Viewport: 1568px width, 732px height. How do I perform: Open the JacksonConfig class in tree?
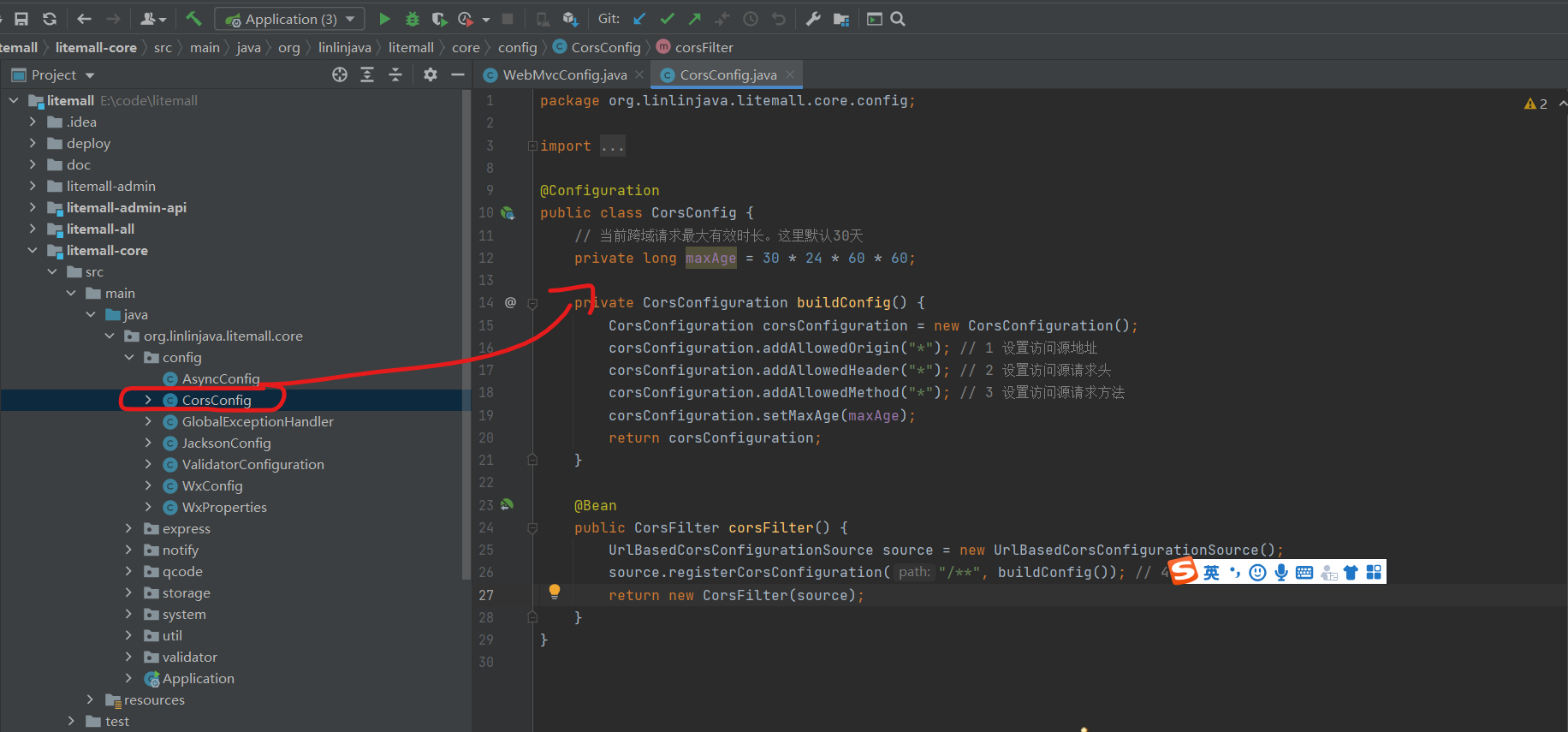pos(226,443)
